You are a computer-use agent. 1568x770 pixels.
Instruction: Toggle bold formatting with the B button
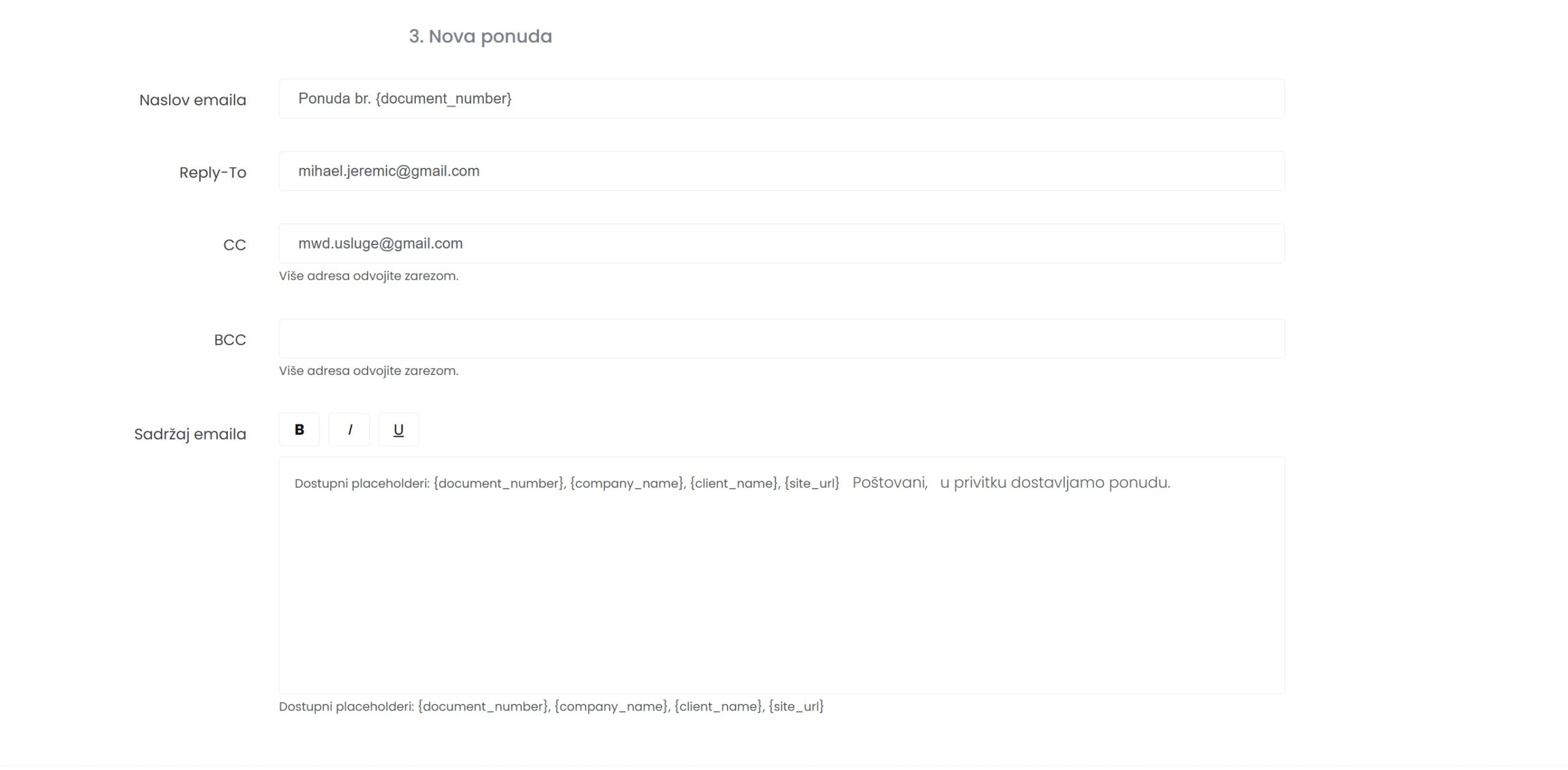click(299, 429)
